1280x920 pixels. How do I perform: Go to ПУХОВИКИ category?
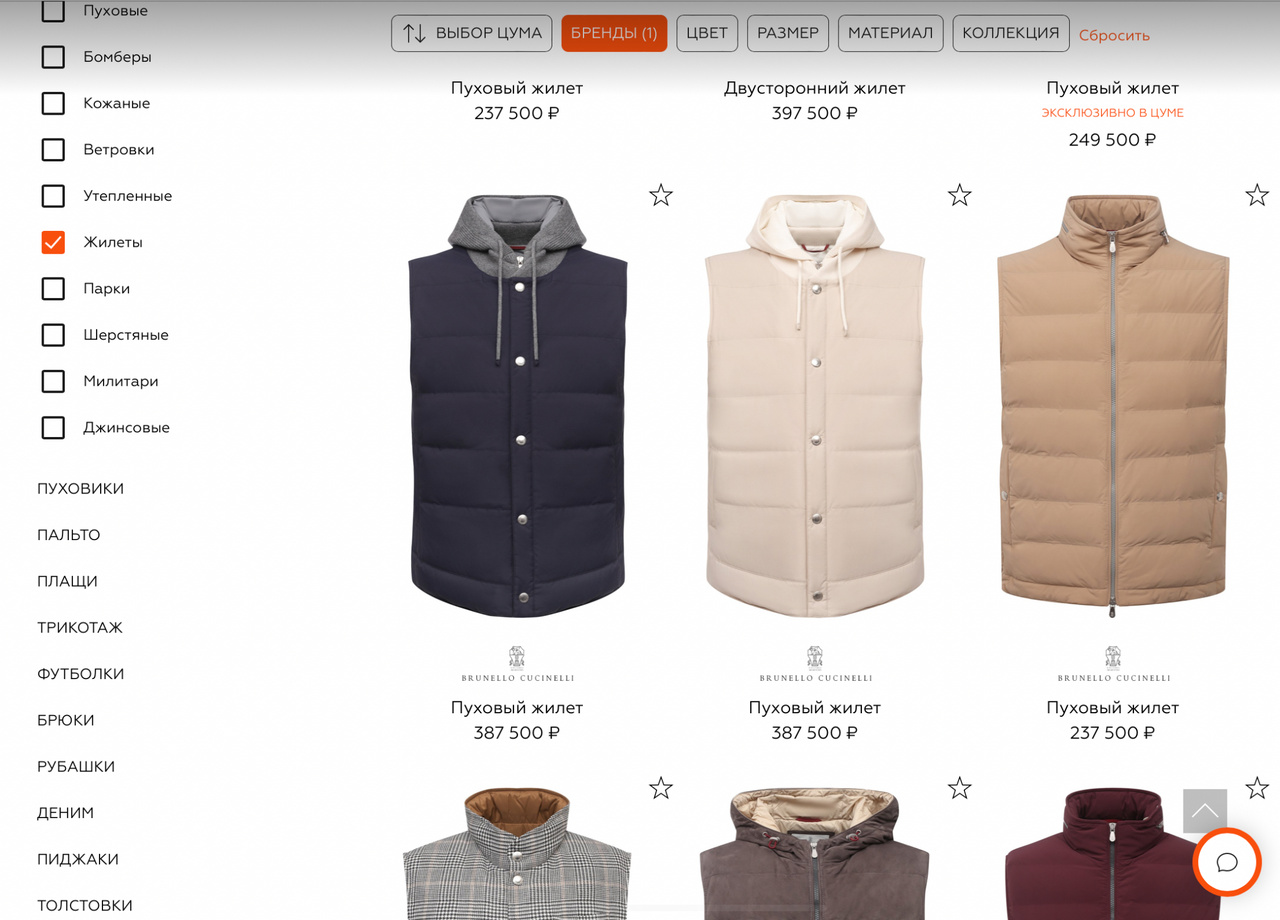pos(81,489)
